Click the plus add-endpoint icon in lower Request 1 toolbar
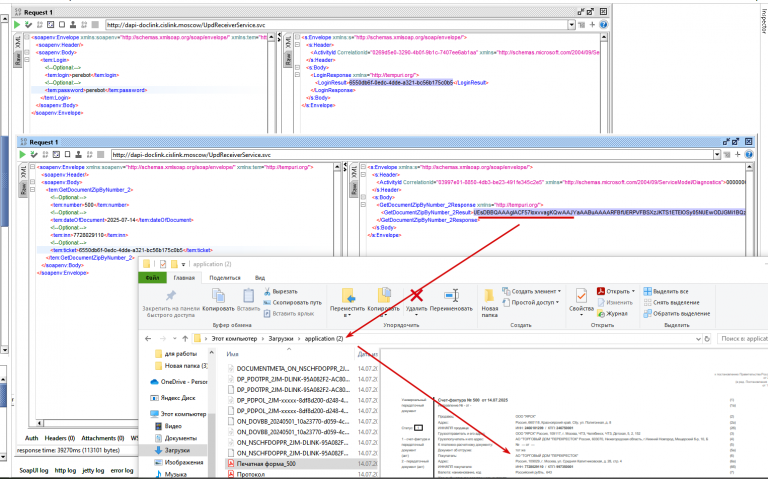The width and height of the screenshot is (768, 479). click(738, 154)
